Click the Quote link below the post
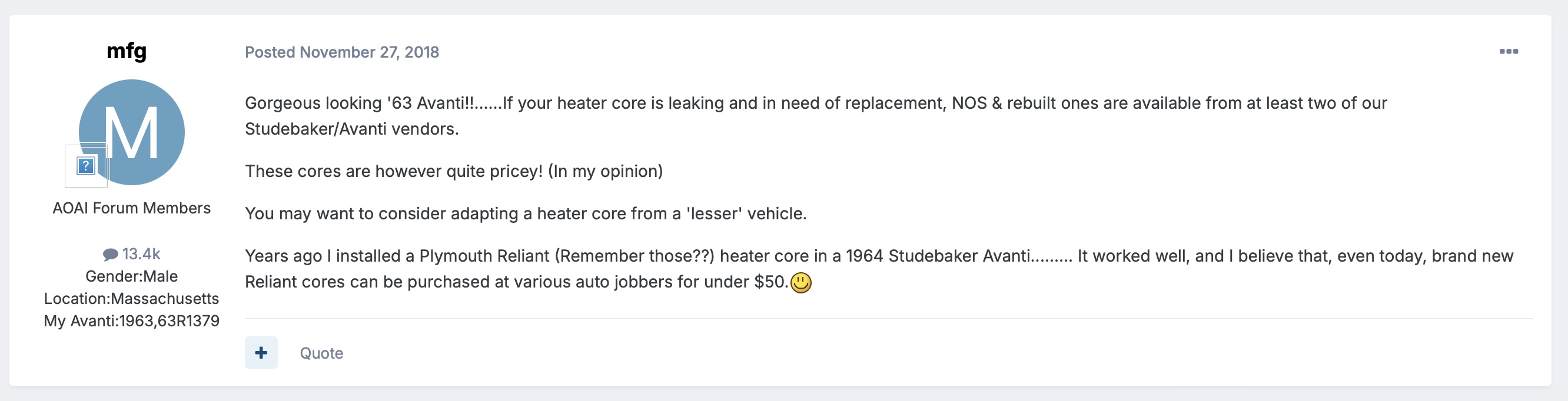The width and height of the screenshot is (1568, 401). [321, 353]
